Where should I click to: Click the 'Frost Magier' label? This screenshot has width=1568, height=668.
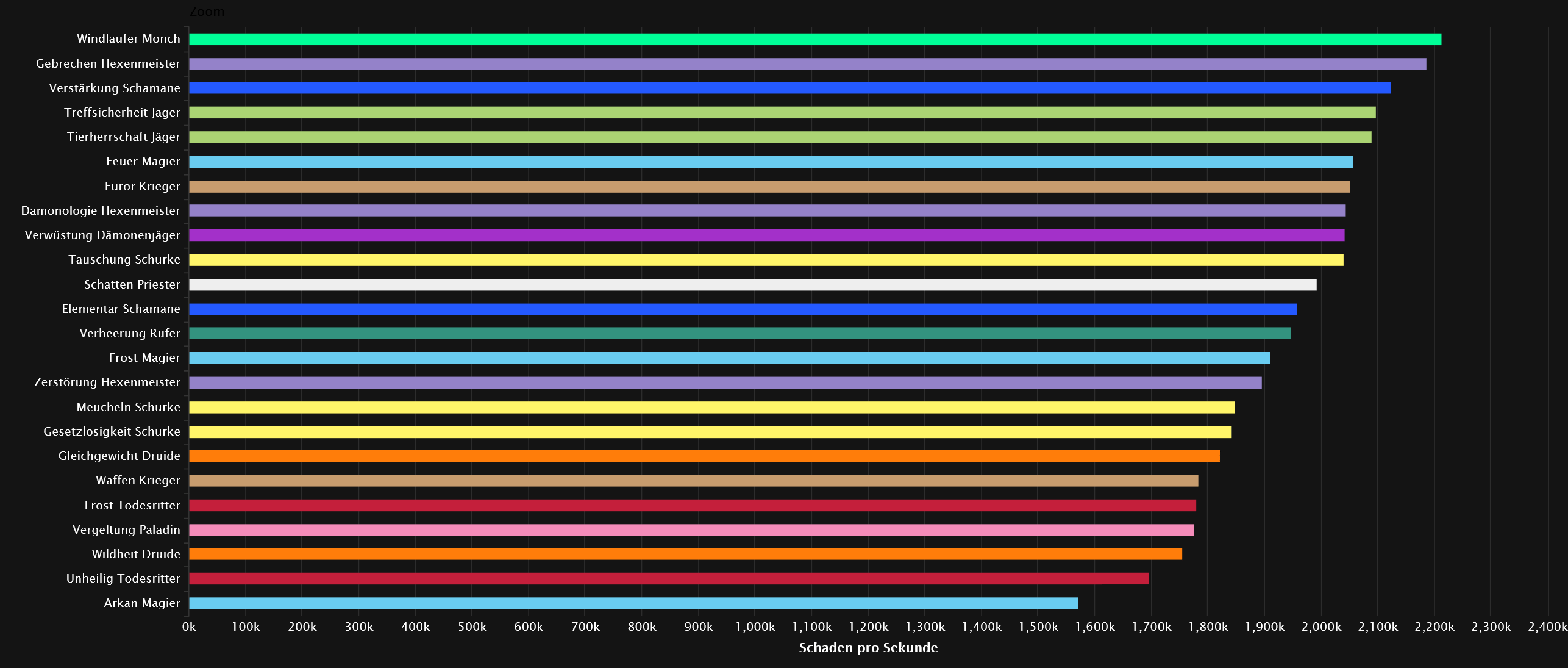pos(144,357)
